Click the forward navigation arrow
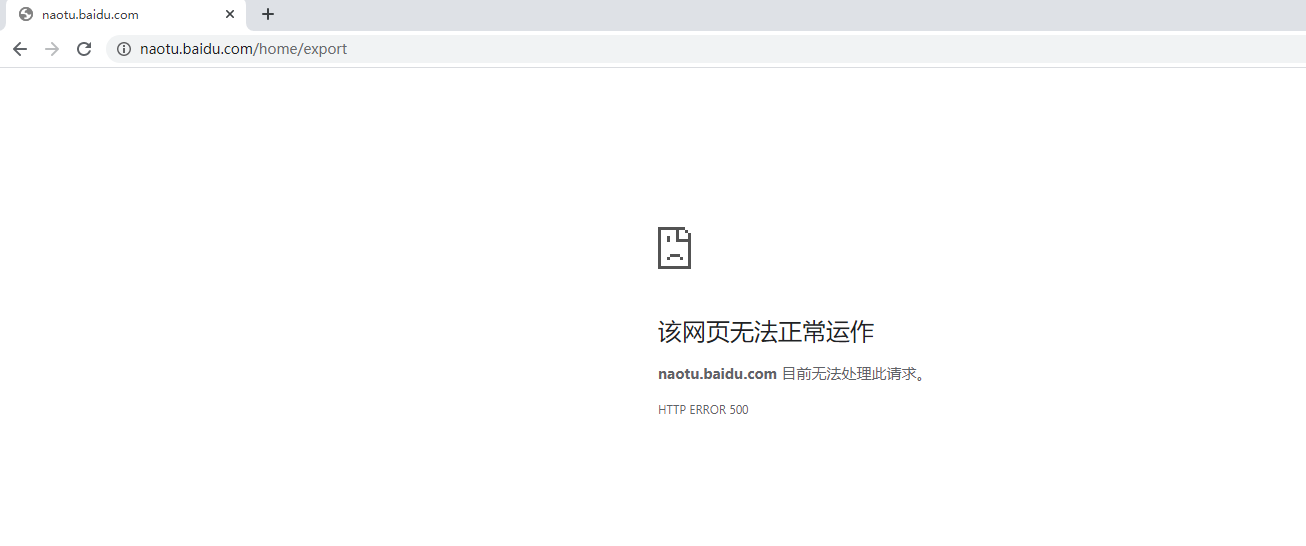This screenshot has height=546, width=1306. pos(52,49)
